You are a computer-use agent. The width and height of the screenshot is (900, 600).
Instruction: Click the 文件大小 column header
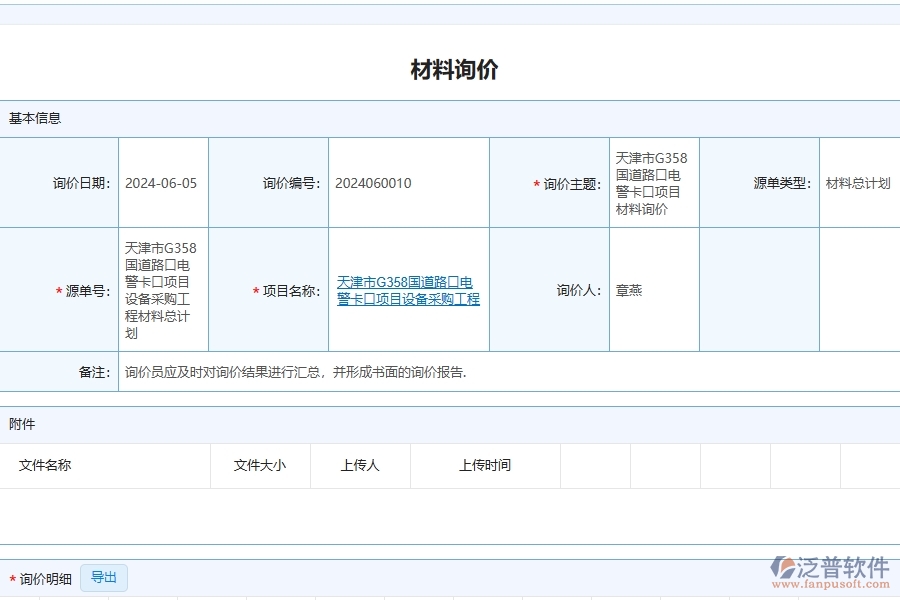tap(260, 465)
